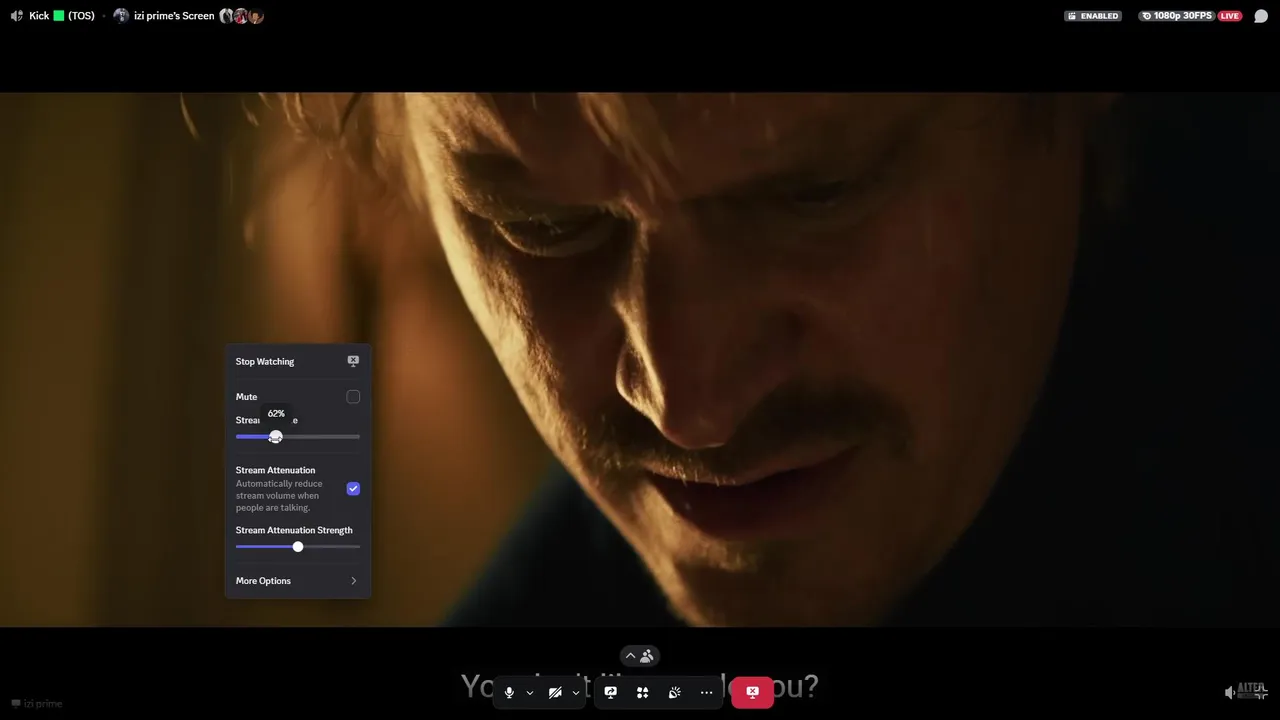Open the three-dot more menu in call bar
1280x720 pixels.
pyautogui.click(x=707, y=692)
